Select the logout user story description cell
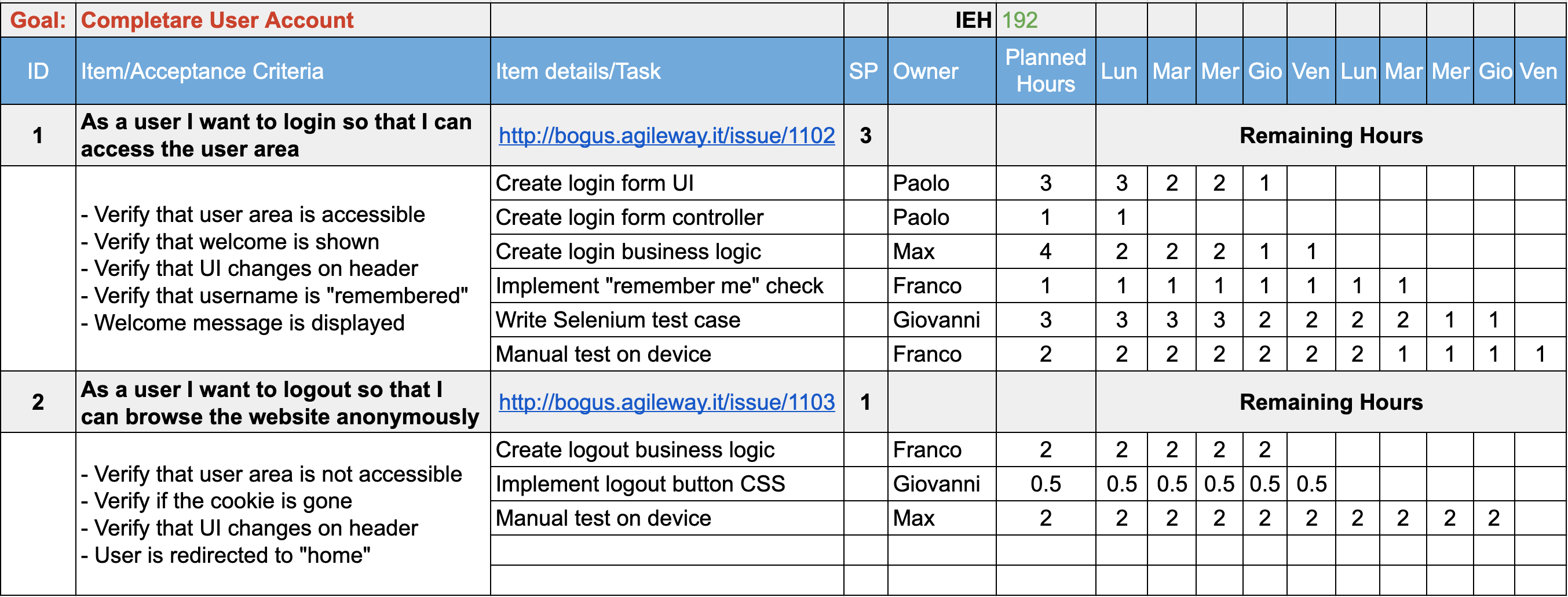Viewport: 1568px width, 597px height. coord(280,402)
